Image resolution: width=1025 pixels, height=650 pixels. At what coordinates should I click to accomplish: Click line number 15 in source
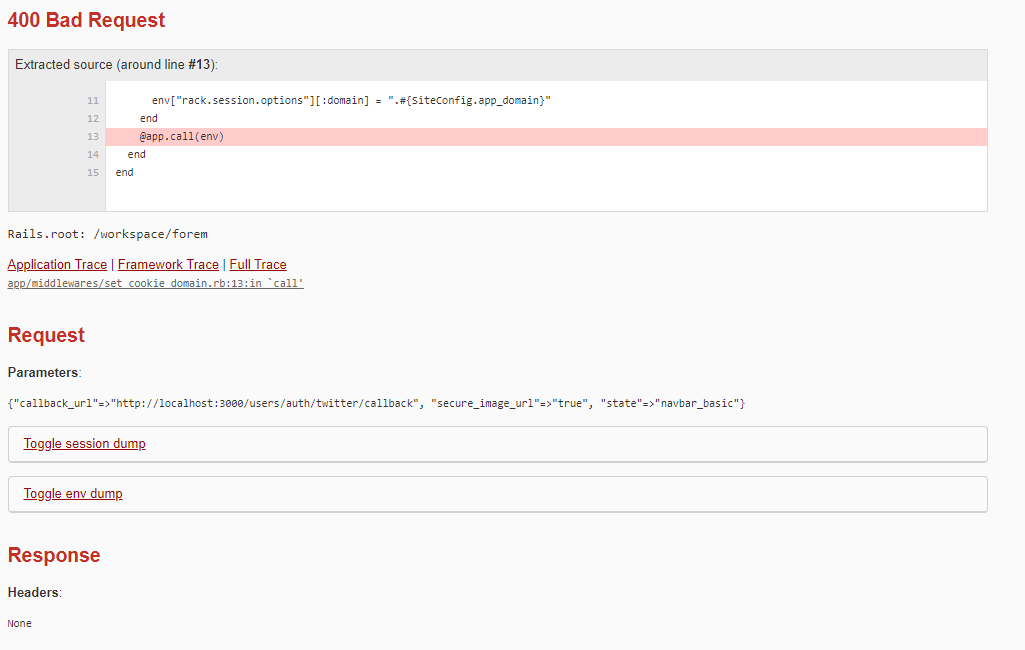(x=93, y=173)
